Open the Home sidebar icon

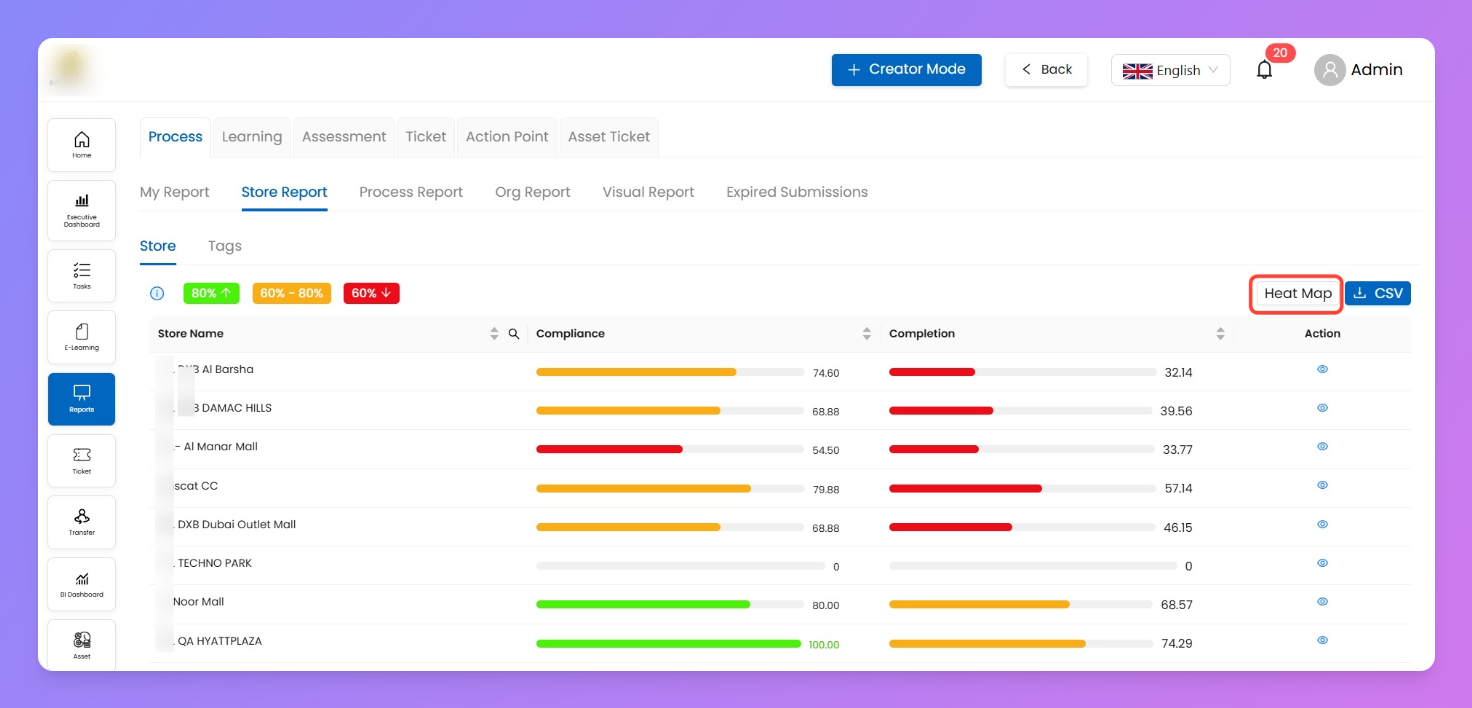click(x=82, y=144)
